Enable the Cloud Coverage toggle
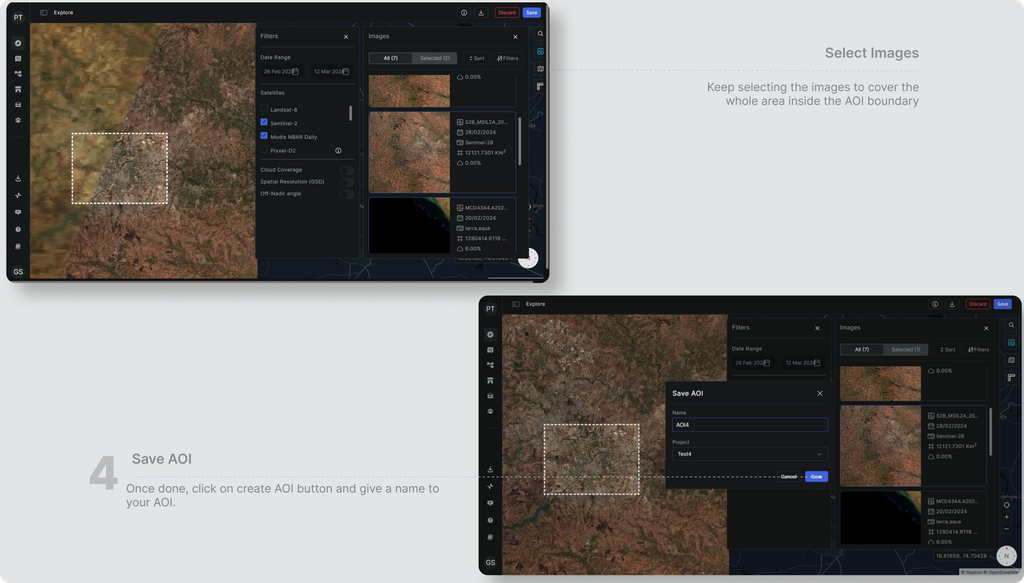The width and height of the screenshot is (1024, 583). click(x=347, y=170)
